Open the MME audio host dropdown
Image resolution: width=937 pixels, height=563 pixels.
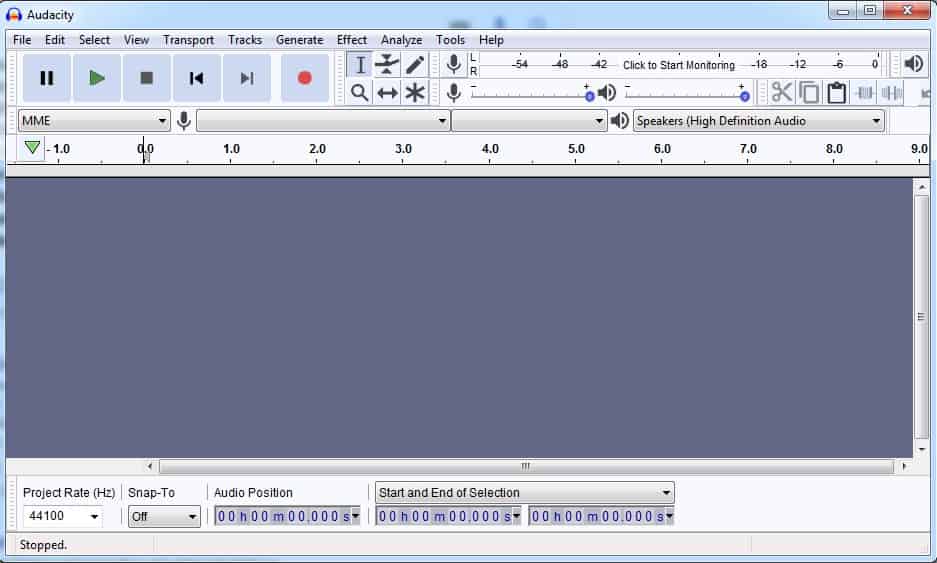pyautogui.click(x=94, y=121)
